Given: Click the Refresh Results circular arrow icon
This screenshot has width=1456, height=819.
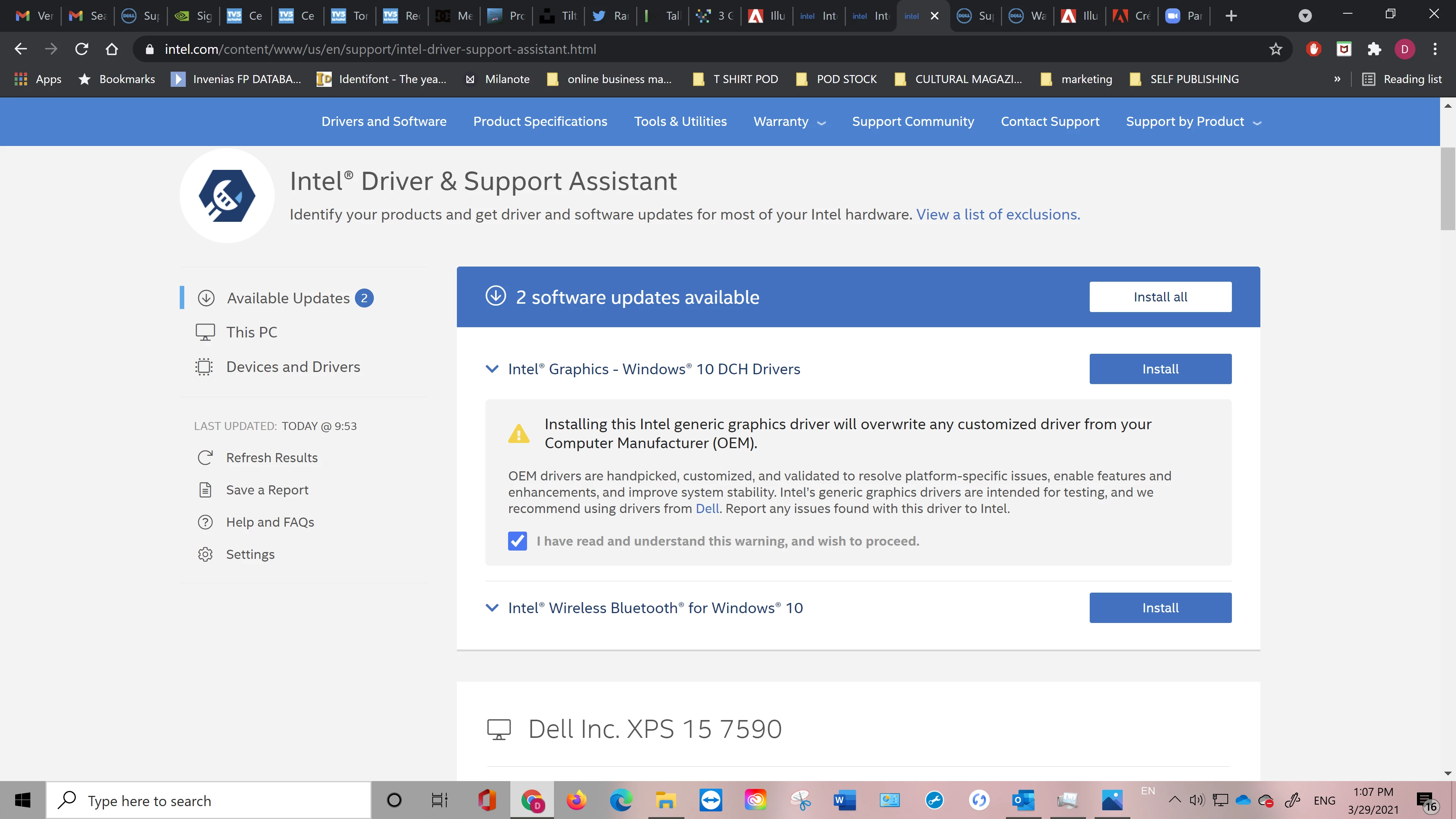Looking at the screenshot, I should (205, 457).
